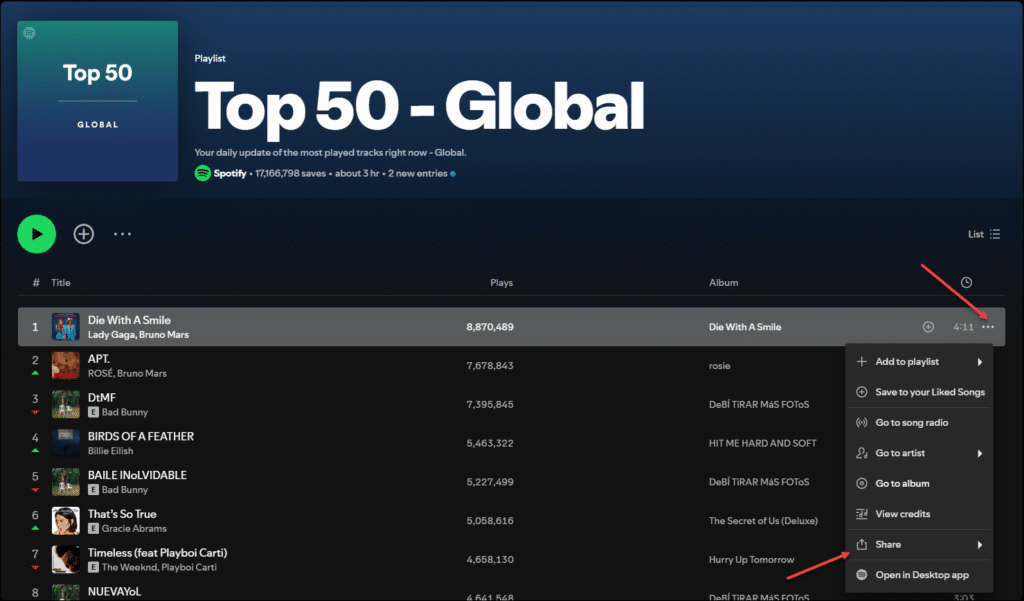Screen dimensions: 1024x601
Task: Open BIRDS OF A FEATHER song title
Action: click(x=141, y=436)
